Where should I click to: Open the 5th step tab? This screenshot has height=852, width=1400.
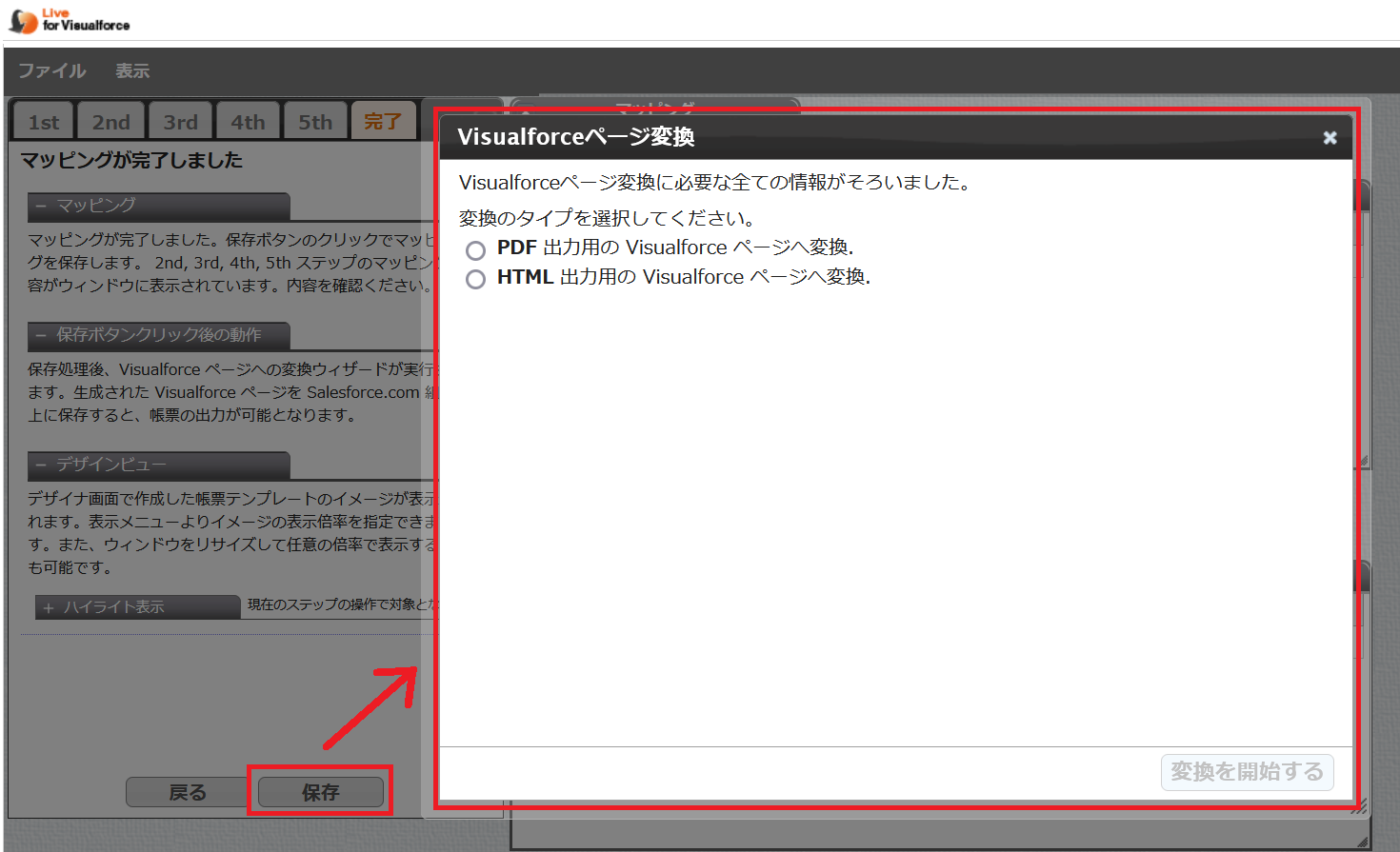tap(315, 122)
